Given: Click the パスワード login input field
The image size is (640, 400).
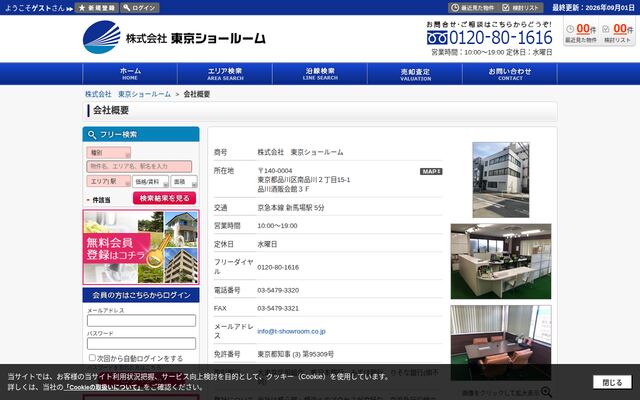Looking at the screenshot, I should (x=141, y=344).
